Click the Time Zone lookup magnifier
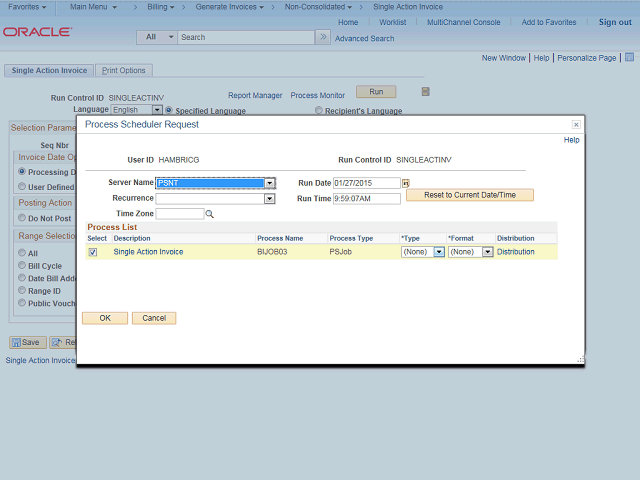This screenshot has width=640, height=480. coord(210,214)
